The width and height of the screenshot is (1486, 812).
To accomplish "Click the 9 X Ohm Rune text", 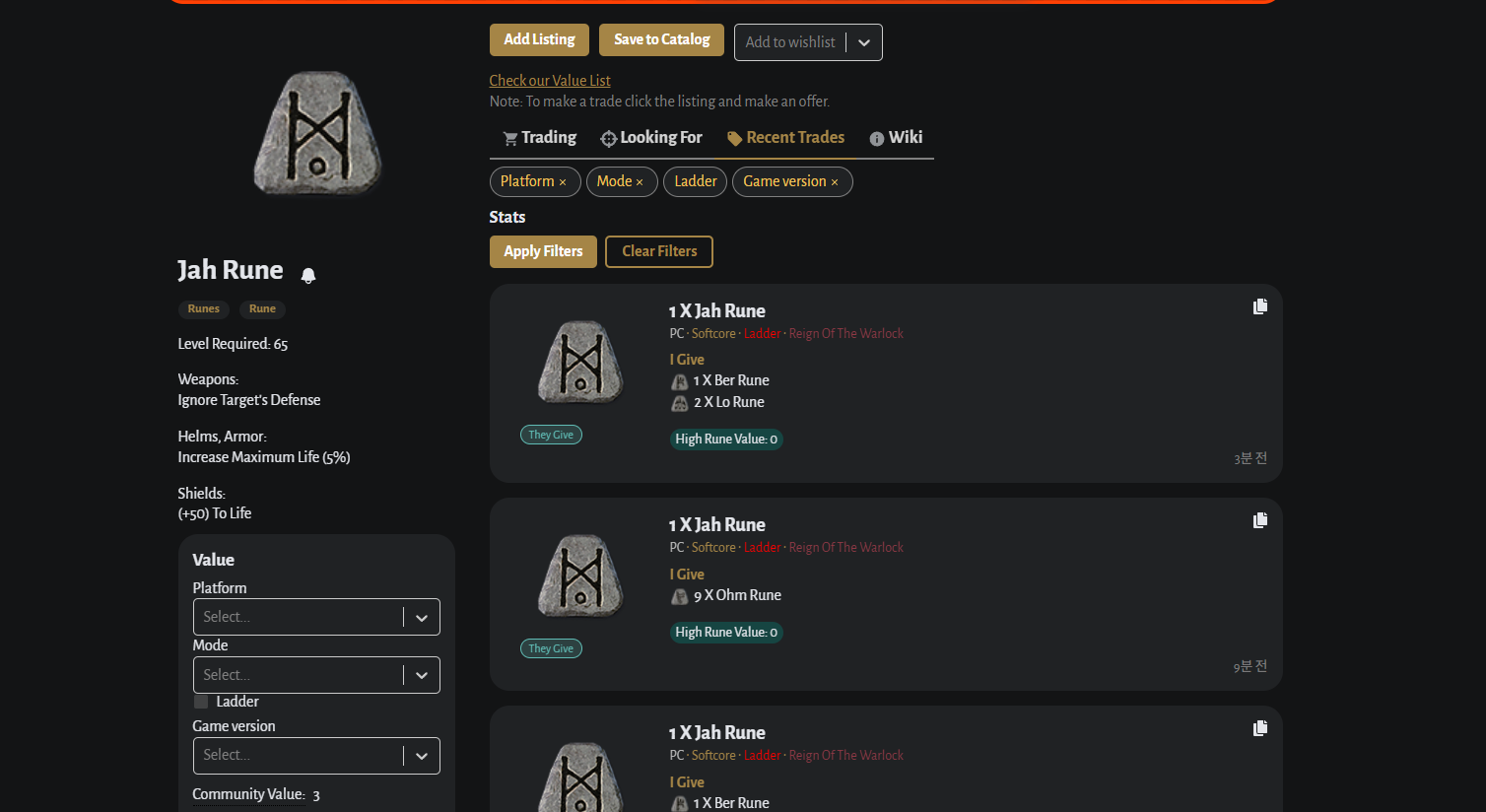I will (x=737, y=595).
